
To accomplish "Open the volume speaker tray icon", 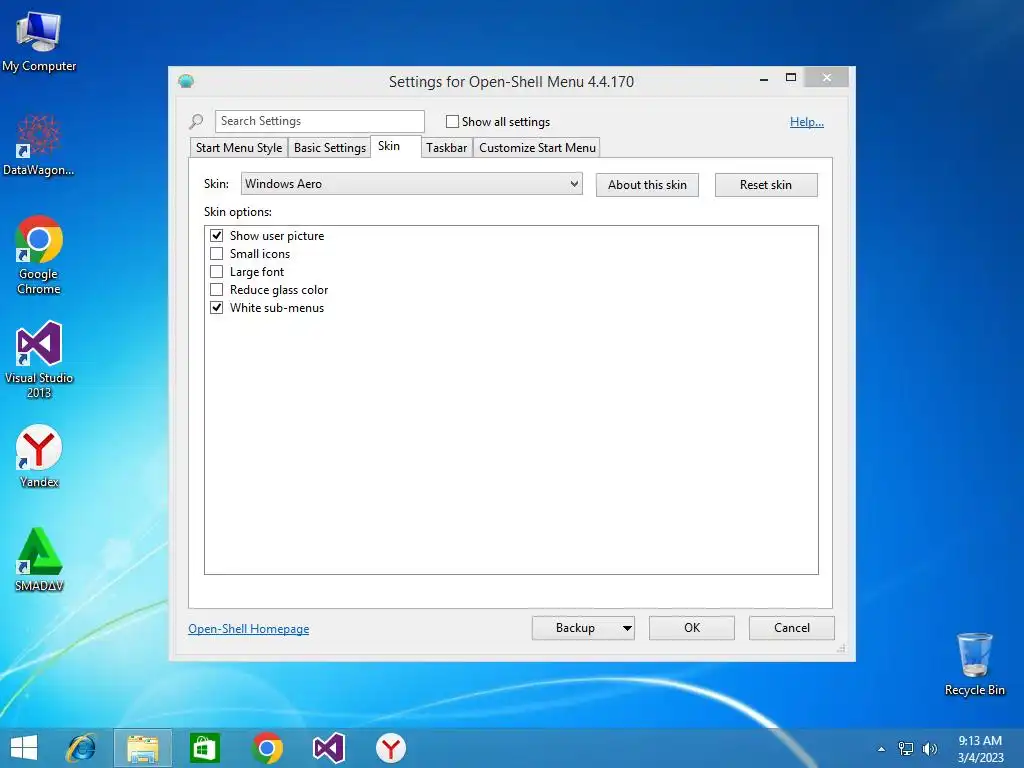I will 929,749.
